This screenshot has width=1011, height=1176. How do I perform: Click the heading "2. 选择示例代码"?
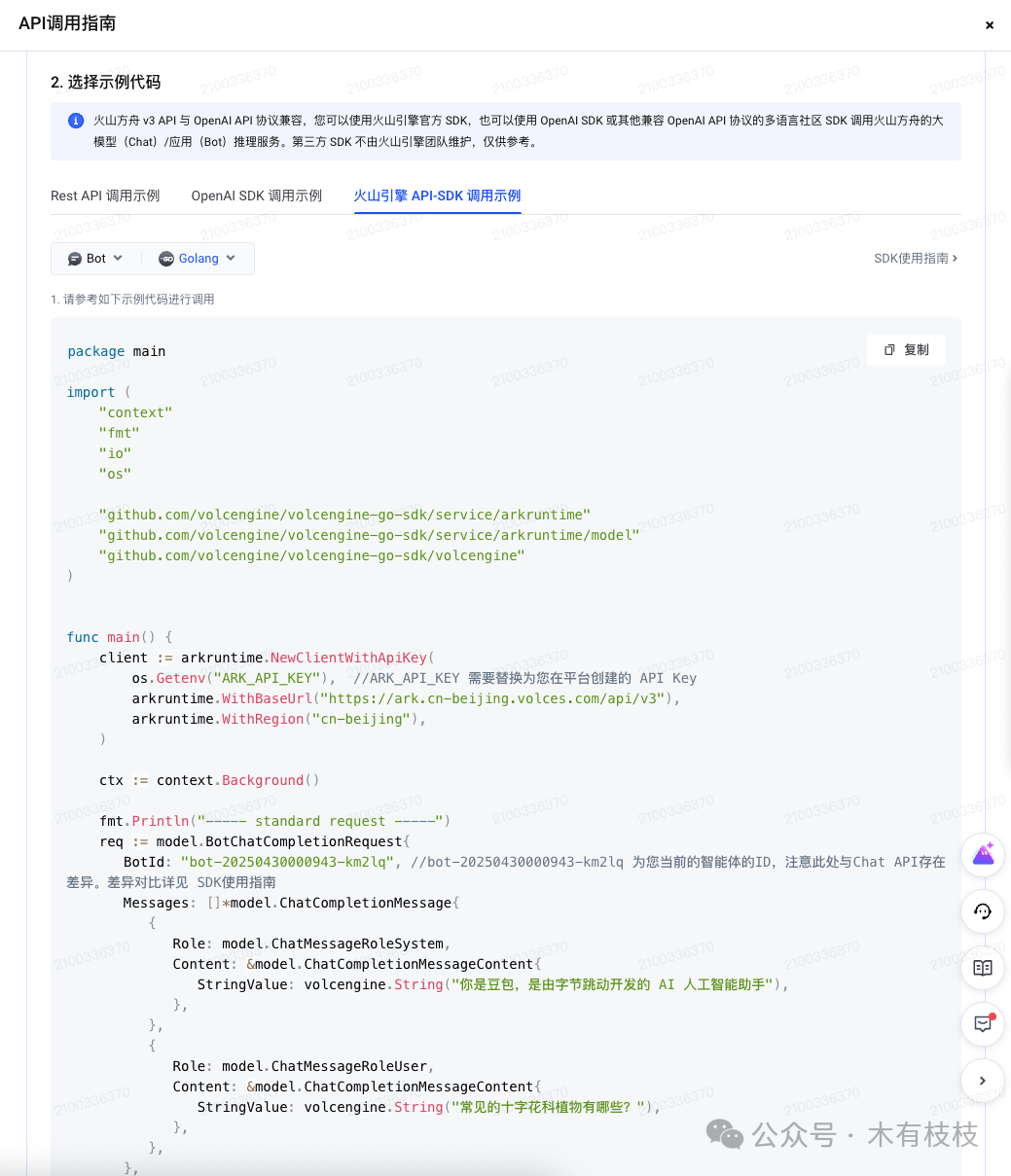106,83
